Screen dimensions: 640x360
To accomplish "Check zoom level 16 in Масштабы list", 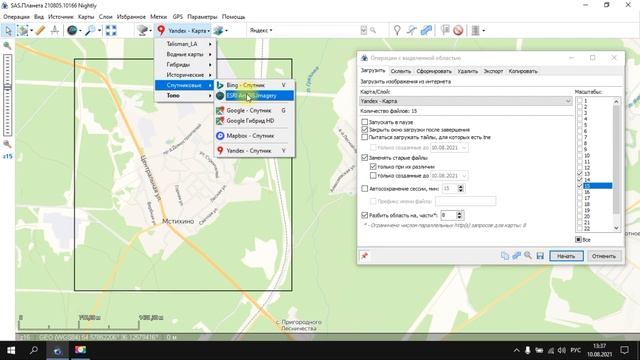I will [x=580, y=192].
